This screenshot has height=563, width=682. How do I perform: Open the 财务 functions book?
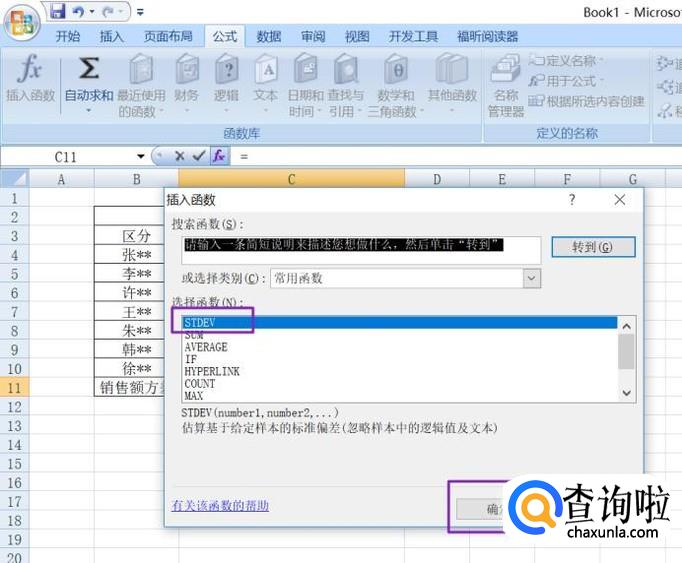point(187,83)
